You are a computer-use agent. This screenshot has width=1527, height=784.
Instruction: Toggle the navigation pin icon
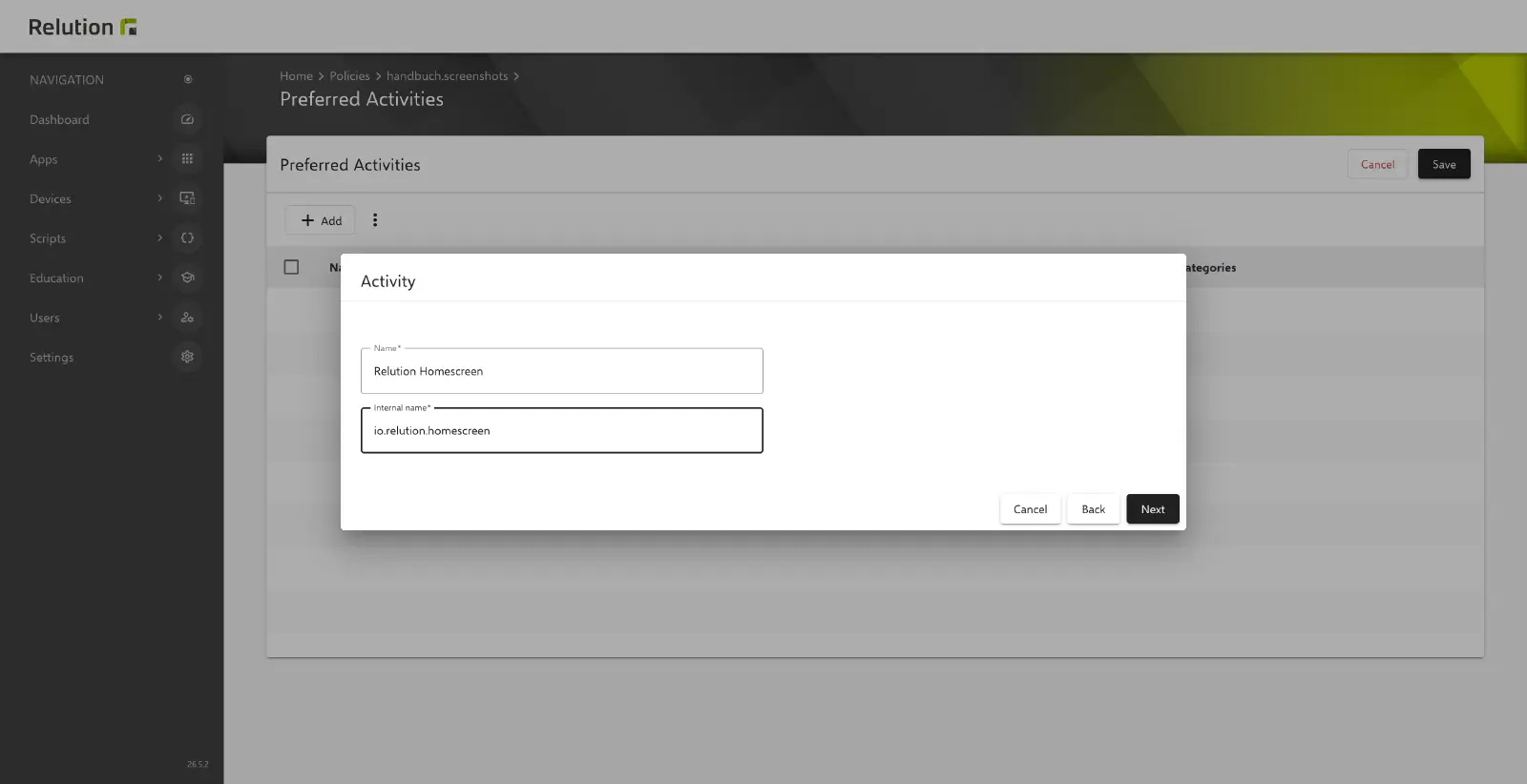click(188, 79)
